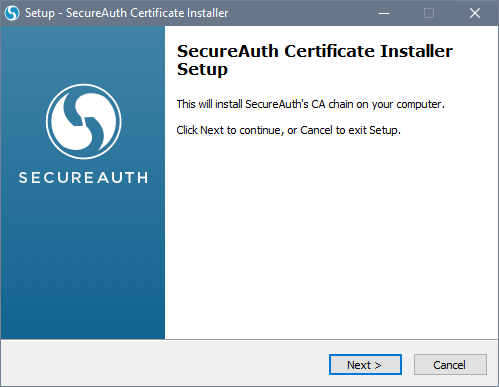Click the "Setup - SecureAuth Certificate Installer" title text

pyautogui.click(x=126, y=13)
